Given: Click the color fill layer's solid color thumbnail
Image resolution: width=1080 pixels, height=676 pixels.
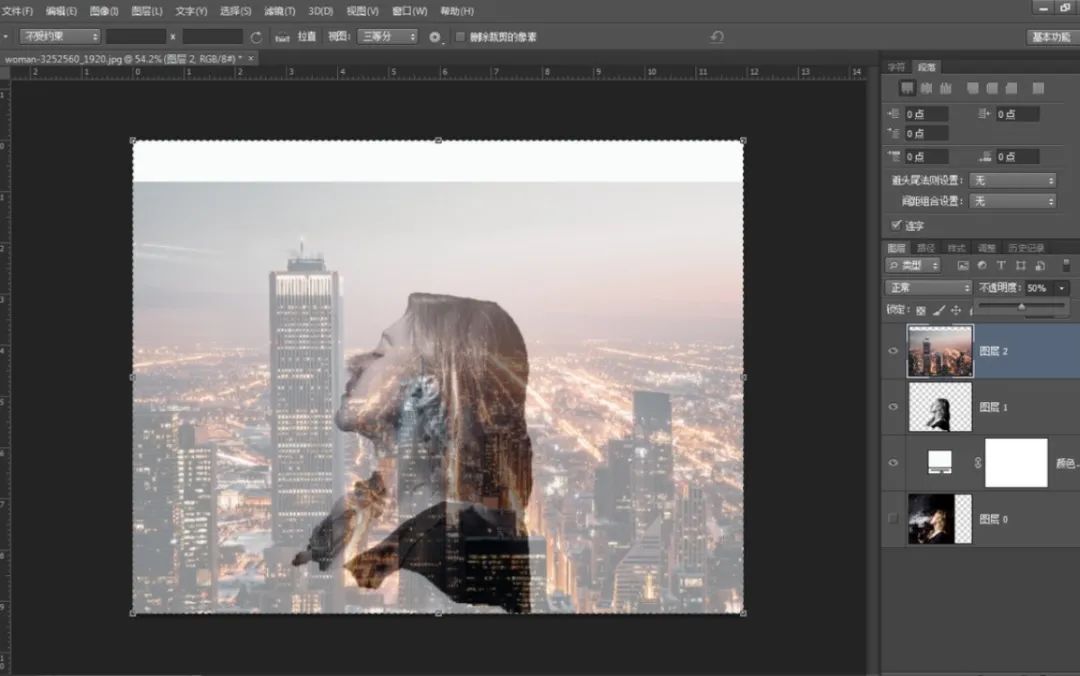Looking at the screenshot, I should (939, 462).
